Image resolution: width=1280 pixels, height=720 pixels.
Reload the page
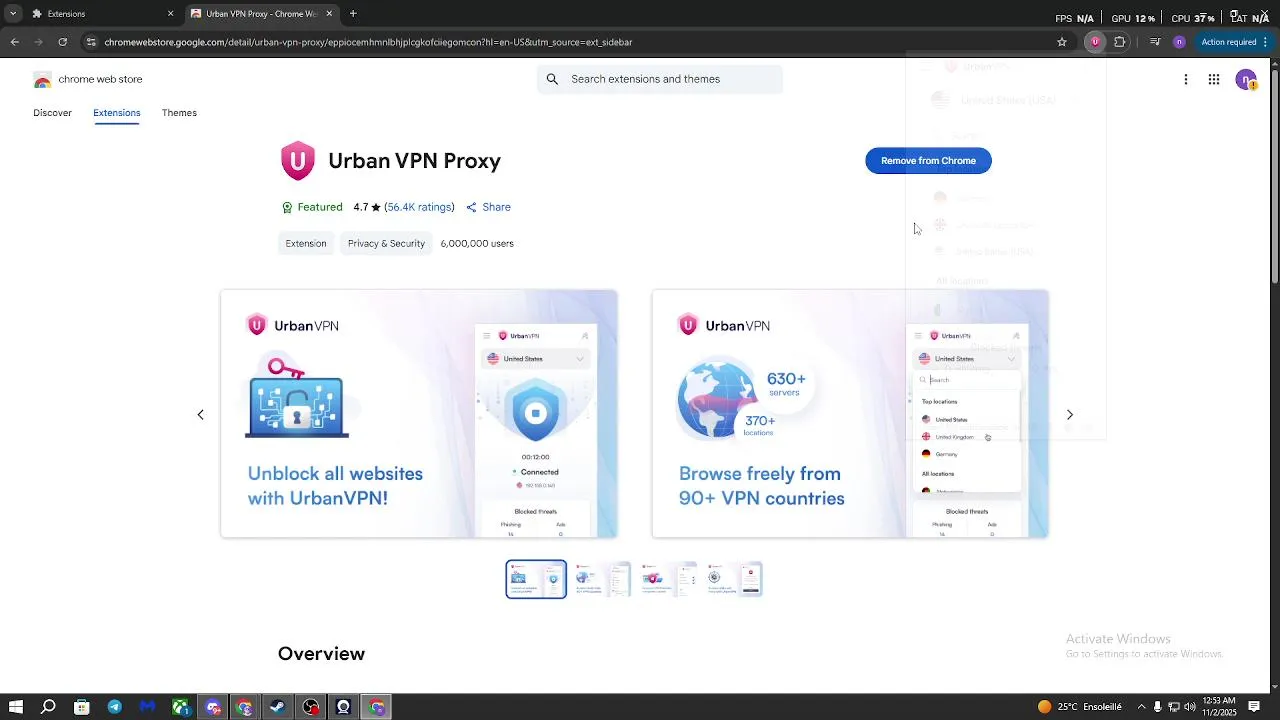[x=63, y=42]
